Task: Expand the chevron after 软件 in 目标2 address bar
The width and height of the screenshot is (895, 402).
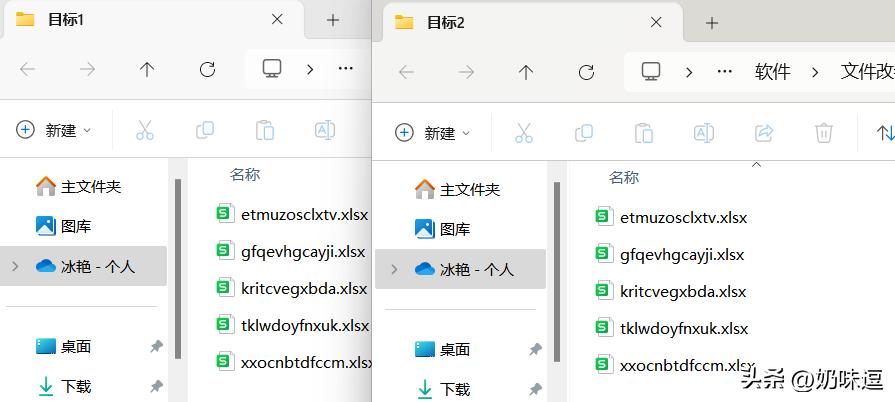Action: pyautogui.click(x=815, y=72)
